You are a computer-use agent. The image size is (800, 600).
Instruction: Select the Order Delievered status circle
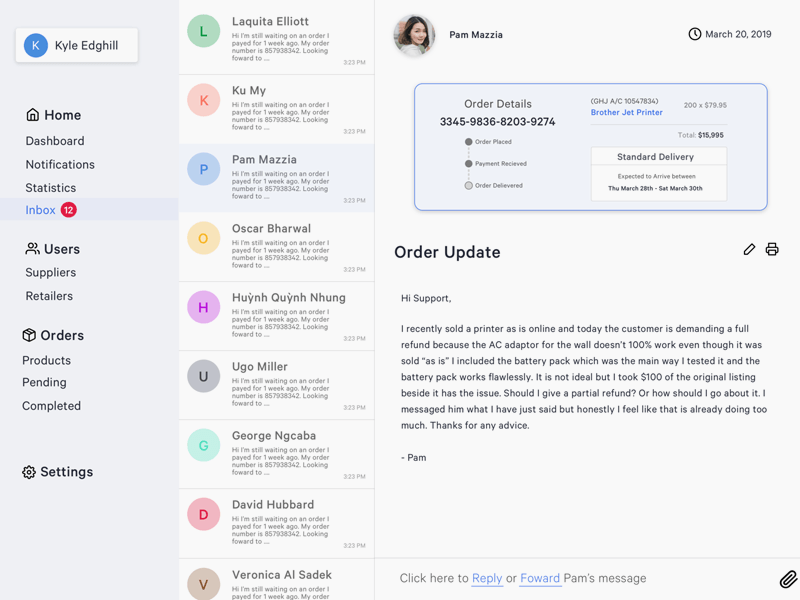click(467, 184)
